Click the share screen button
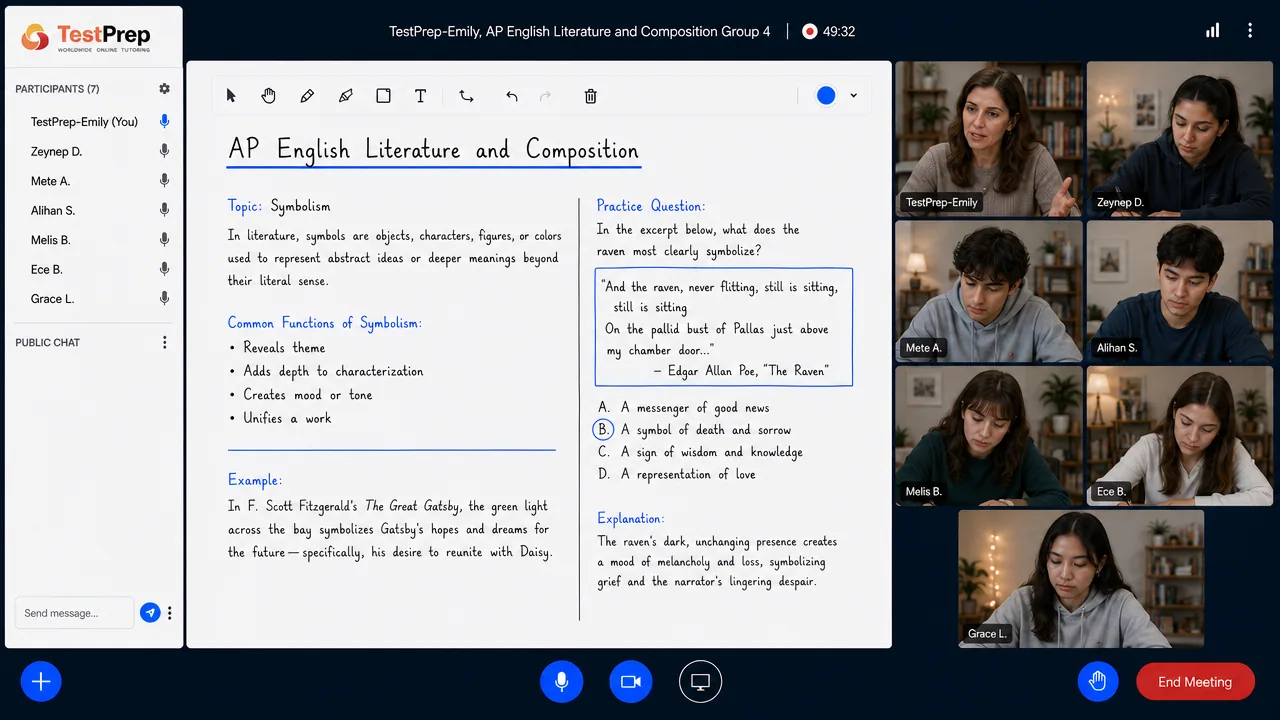1280x720 pixels. [x=700, y=682]
